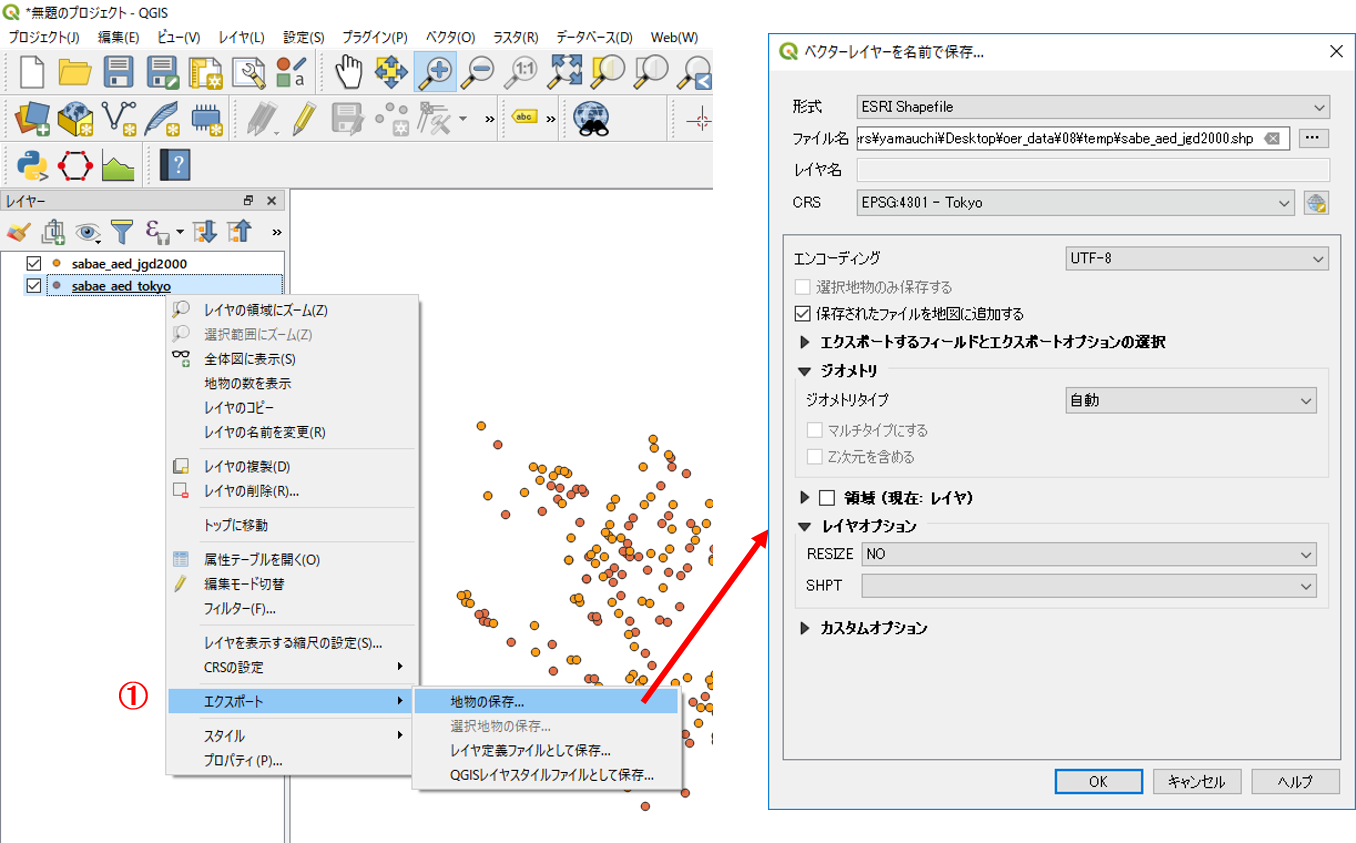Viewport: 1356px width, 843px height.
Task: Open the new print layout icon
Action: tap(206, 72)
